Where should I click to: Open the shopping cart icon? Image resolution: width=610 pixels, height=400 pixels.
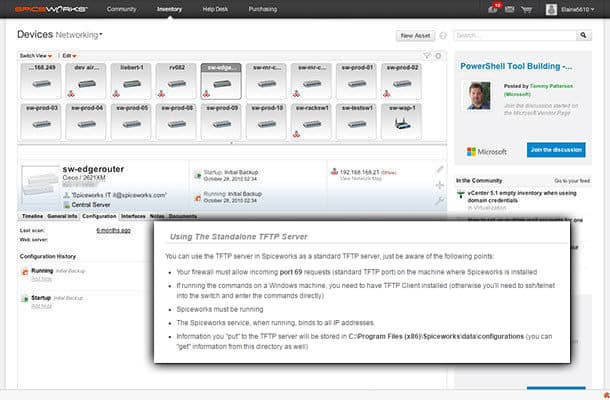click(526, 9)
